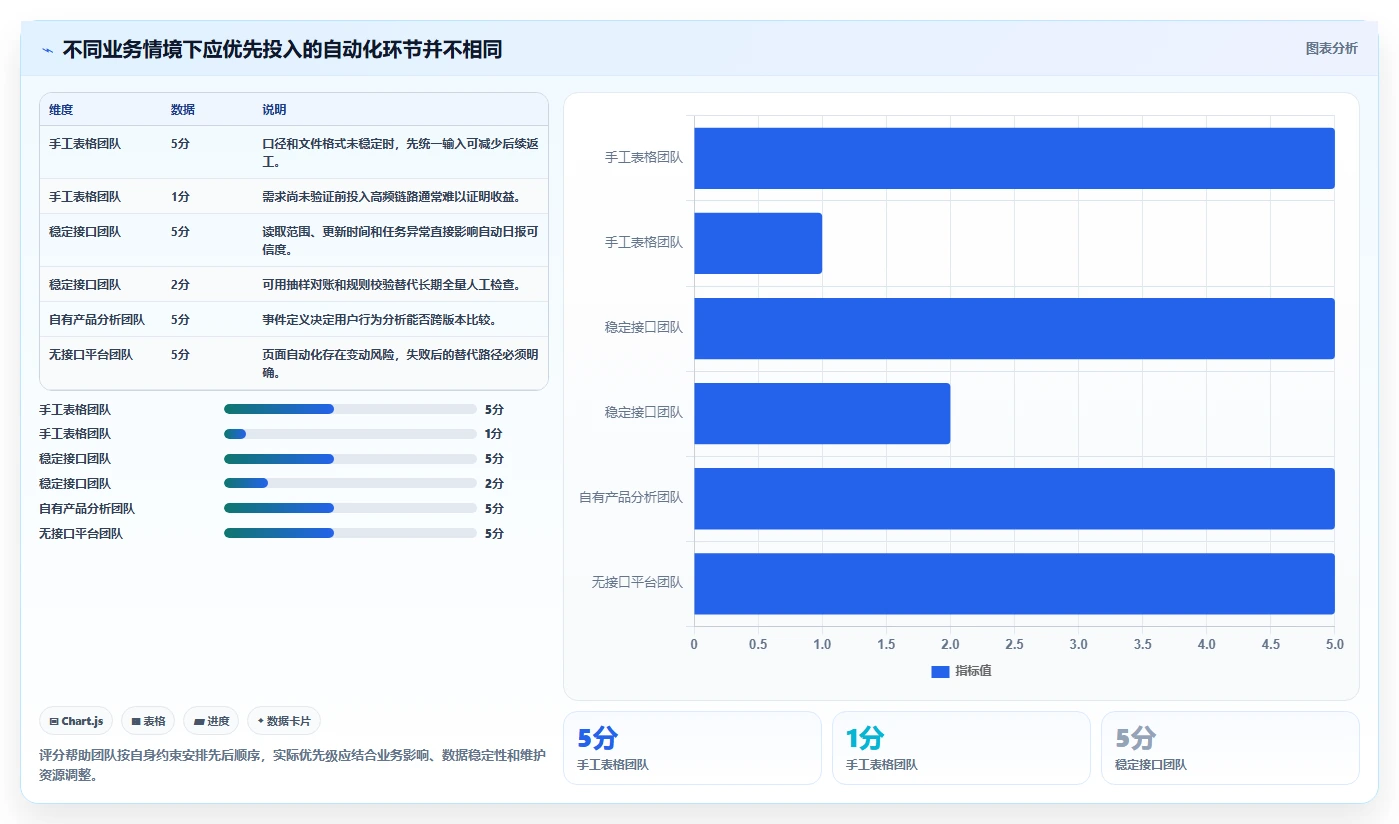Open the blue 5分 手工表格团队 data card
1399x824 pixels.
click(692, 748)
